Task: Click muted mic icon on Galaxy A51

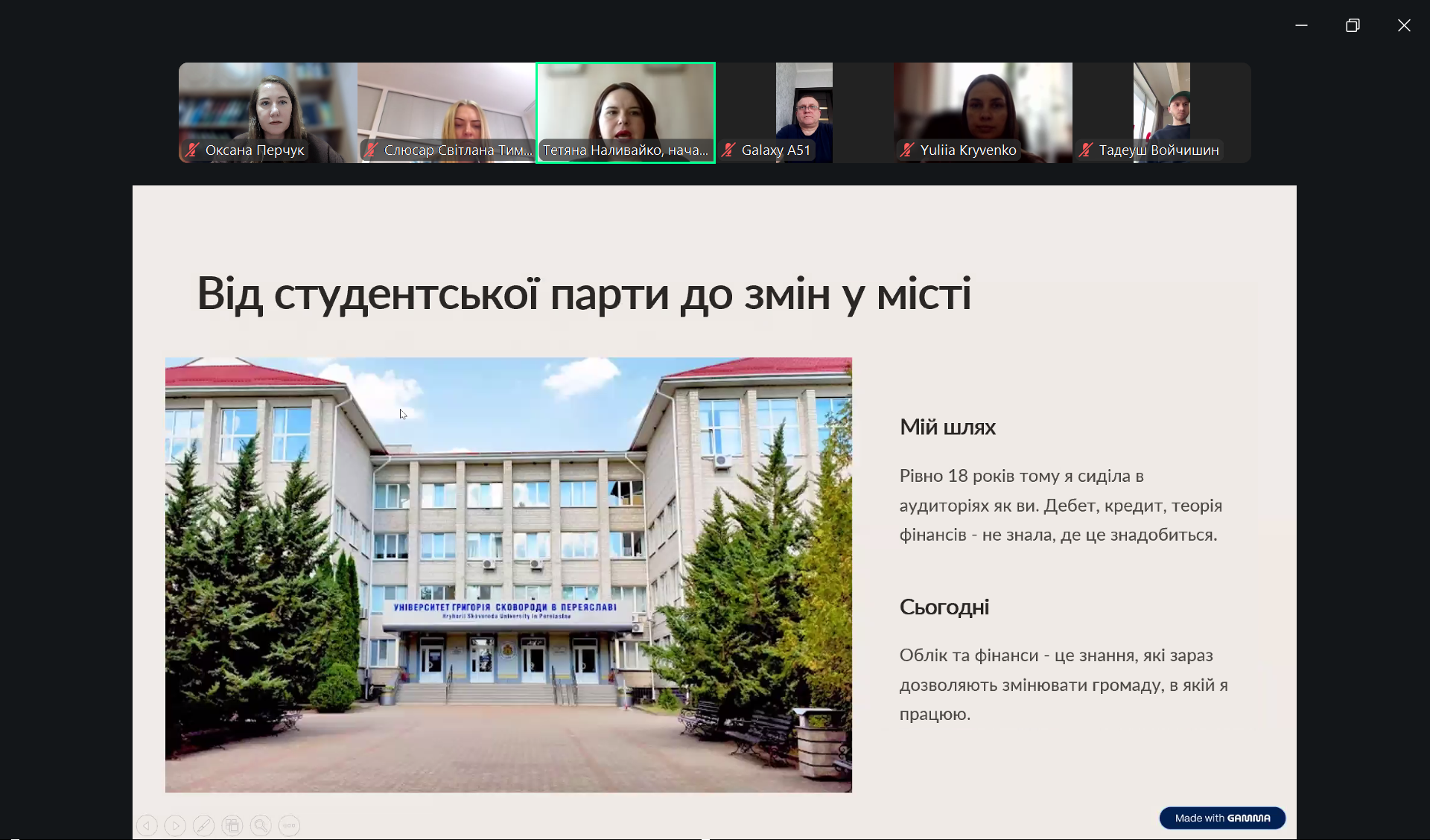Action: click(729, 150)
